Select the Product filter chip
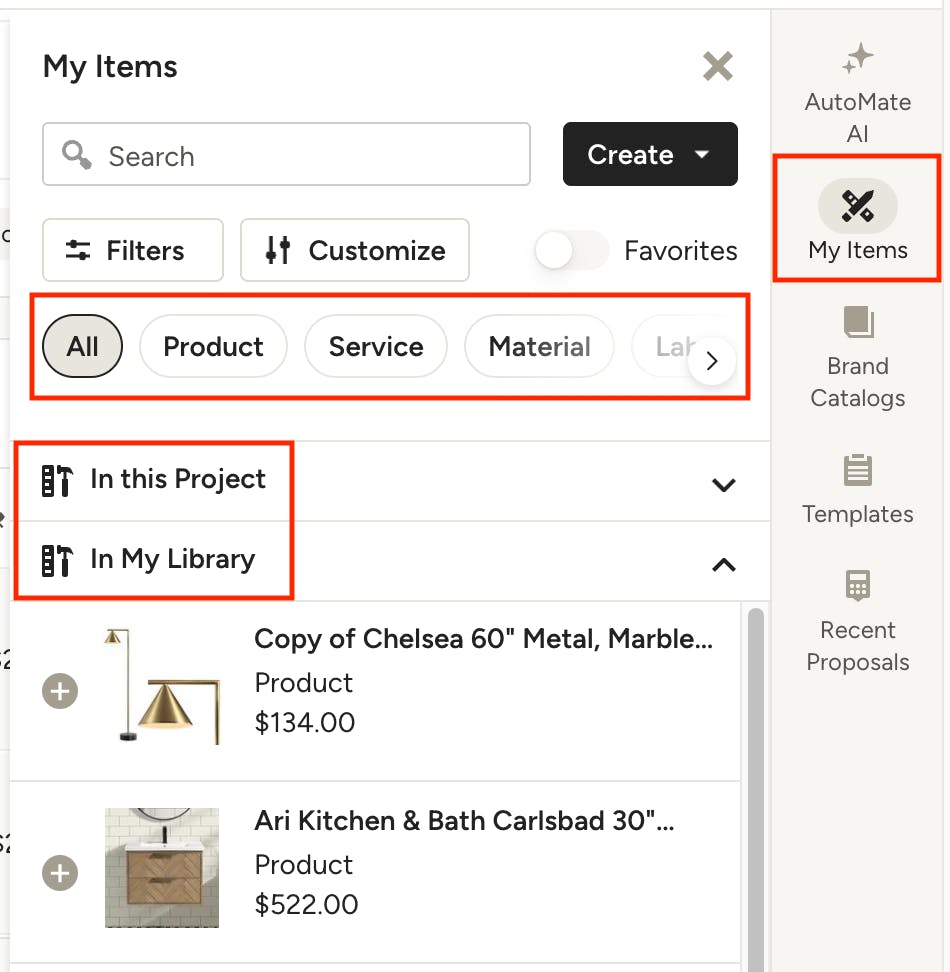This screenshot has width=950, height=972. pos(213,347)
